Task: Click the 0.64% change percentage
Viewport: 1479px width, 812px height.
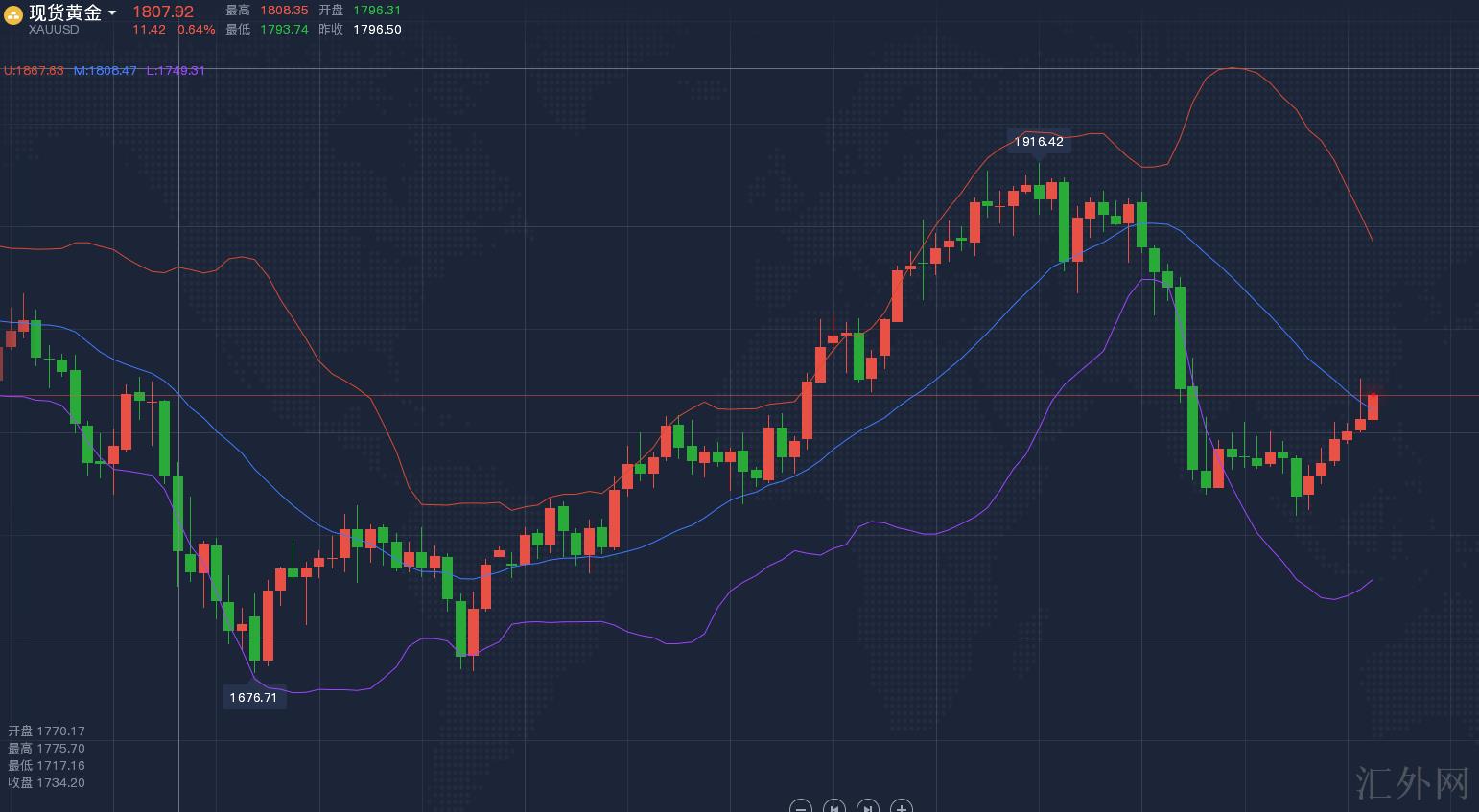Action: click(197, 30)
